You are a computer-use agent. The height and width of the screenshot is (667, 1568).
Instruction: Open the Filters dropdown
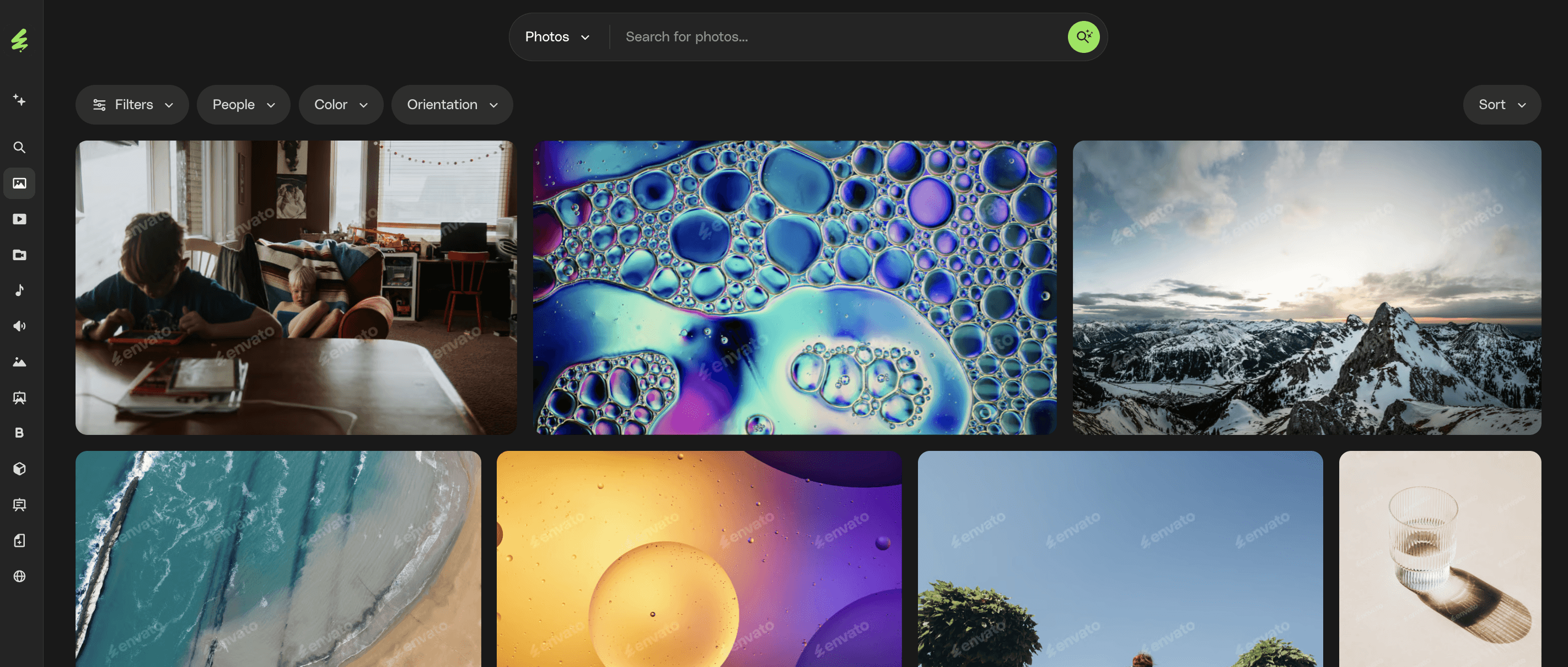132,105
